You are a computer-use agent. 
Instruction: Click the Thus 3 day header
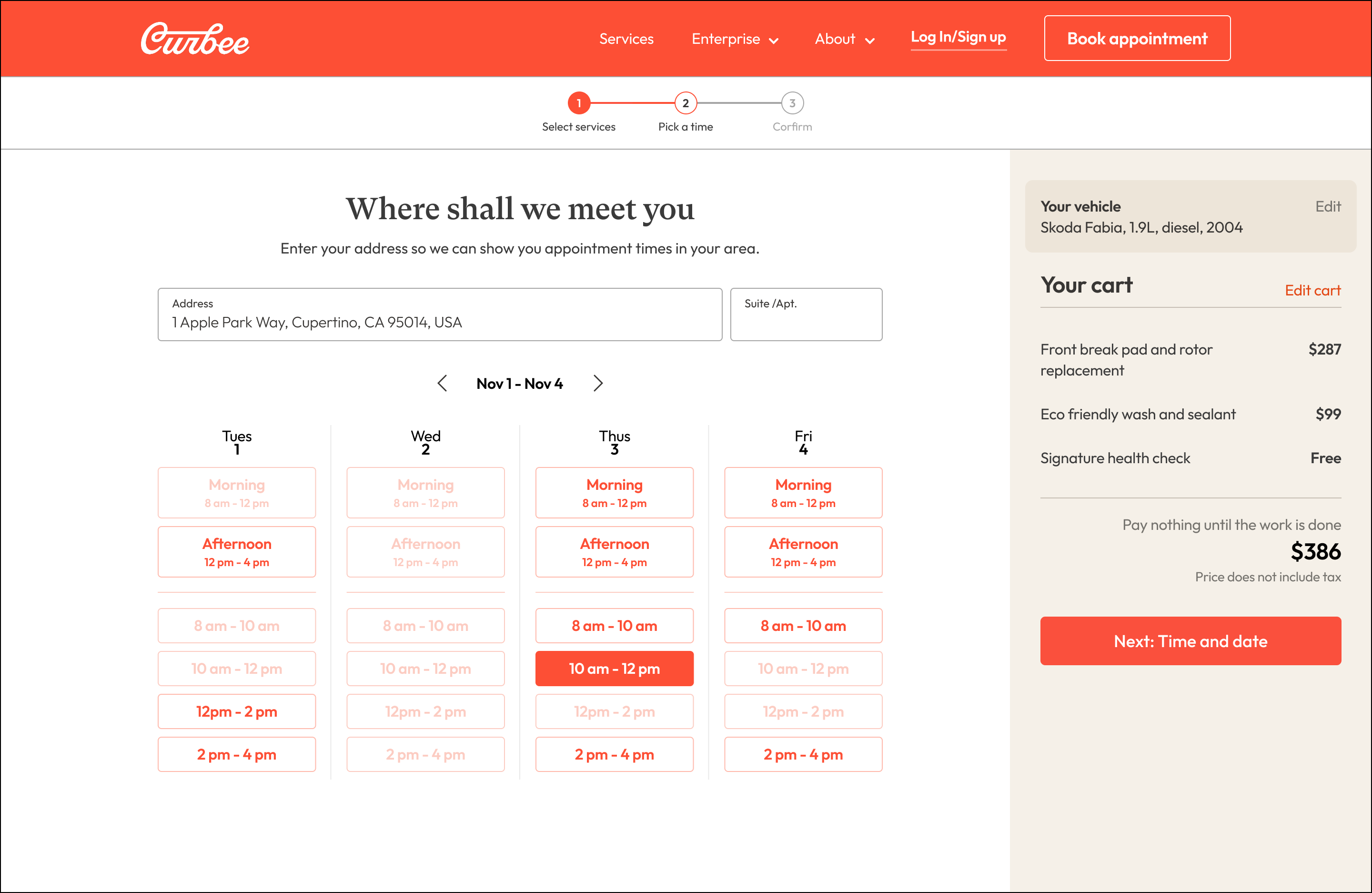pyautogui.click(x=615, y=442)
